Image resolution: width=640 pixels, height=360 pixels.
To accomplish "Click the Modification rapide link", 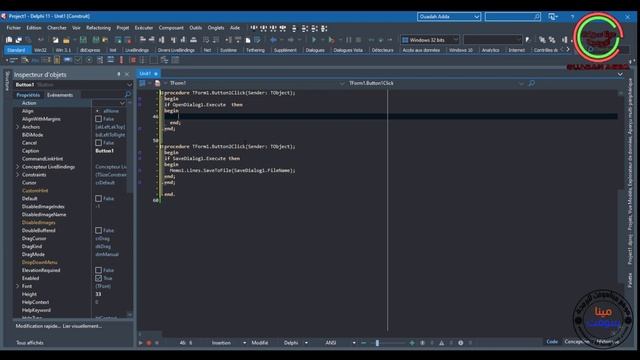I will point(38,326).
